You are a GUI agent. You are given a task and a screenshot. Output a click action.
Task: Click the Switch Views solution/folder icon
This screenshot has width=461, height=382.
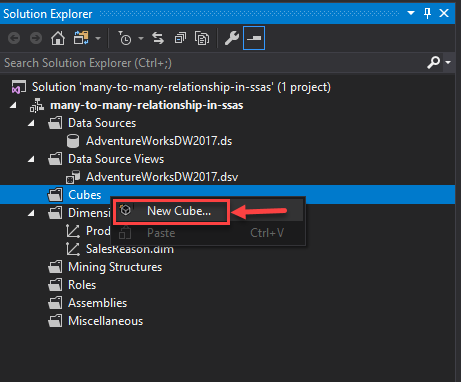[x=81, y=38]
